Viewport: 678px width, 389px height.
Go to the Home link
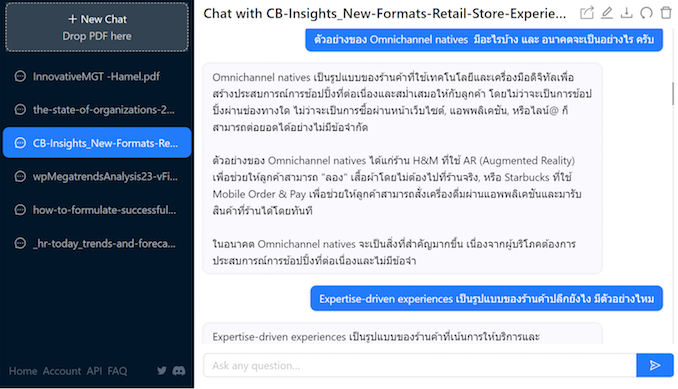coord(23,371)
